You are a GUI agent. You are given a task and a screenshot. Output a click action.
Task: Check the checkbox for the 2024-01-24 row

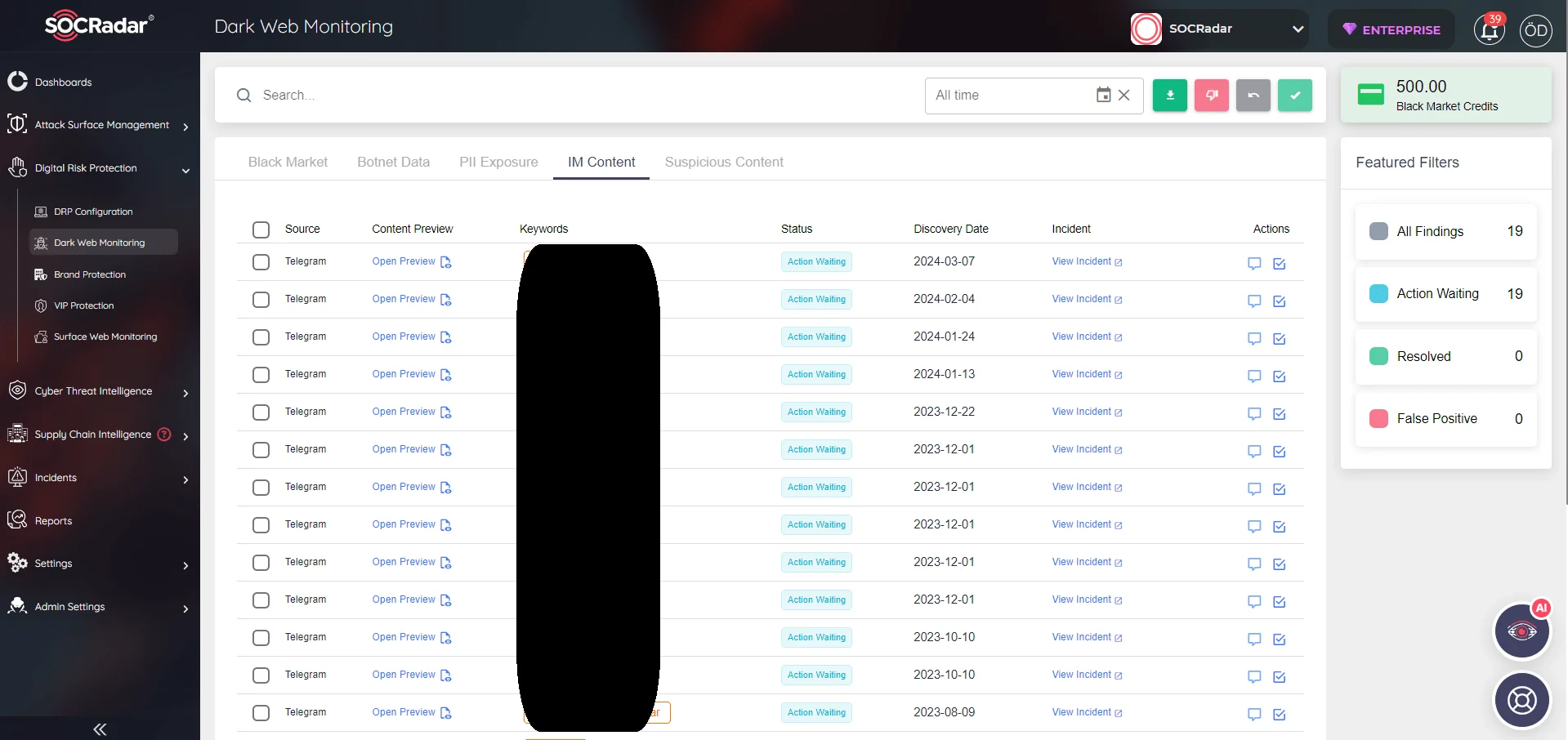261,337
